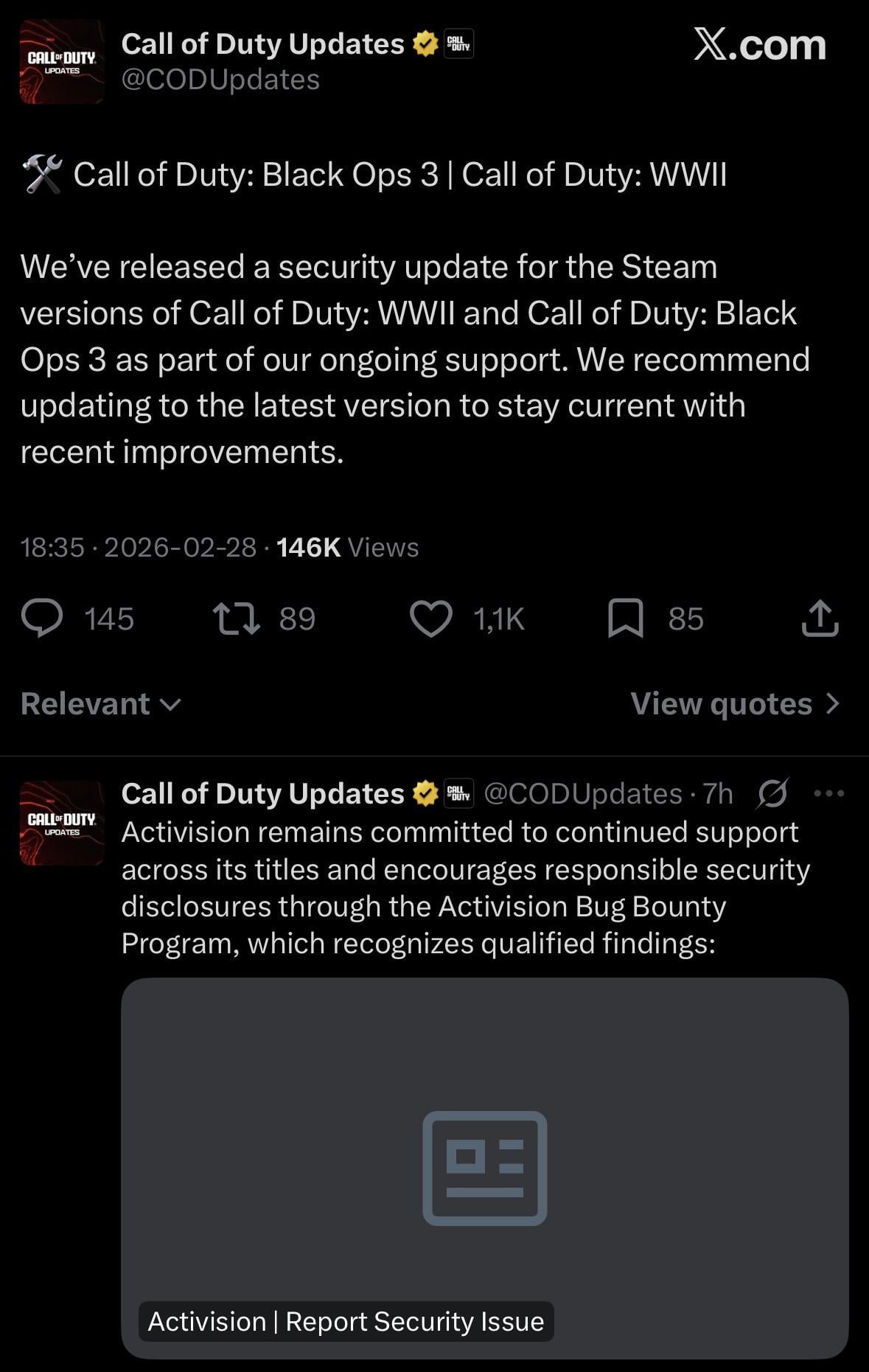Open the share upload icon

point(820,618)
